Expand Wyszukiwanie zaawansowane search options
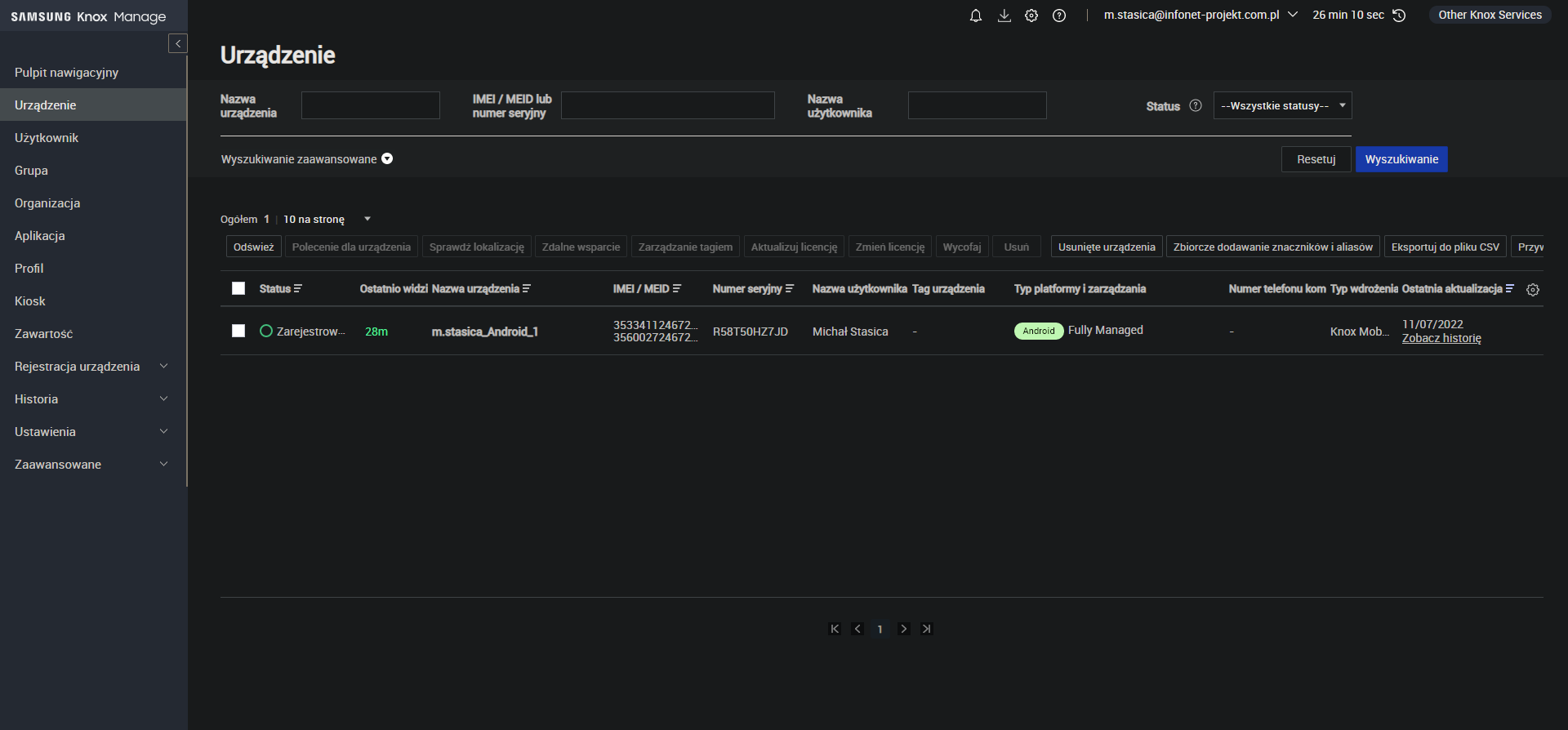 (387, 158)
